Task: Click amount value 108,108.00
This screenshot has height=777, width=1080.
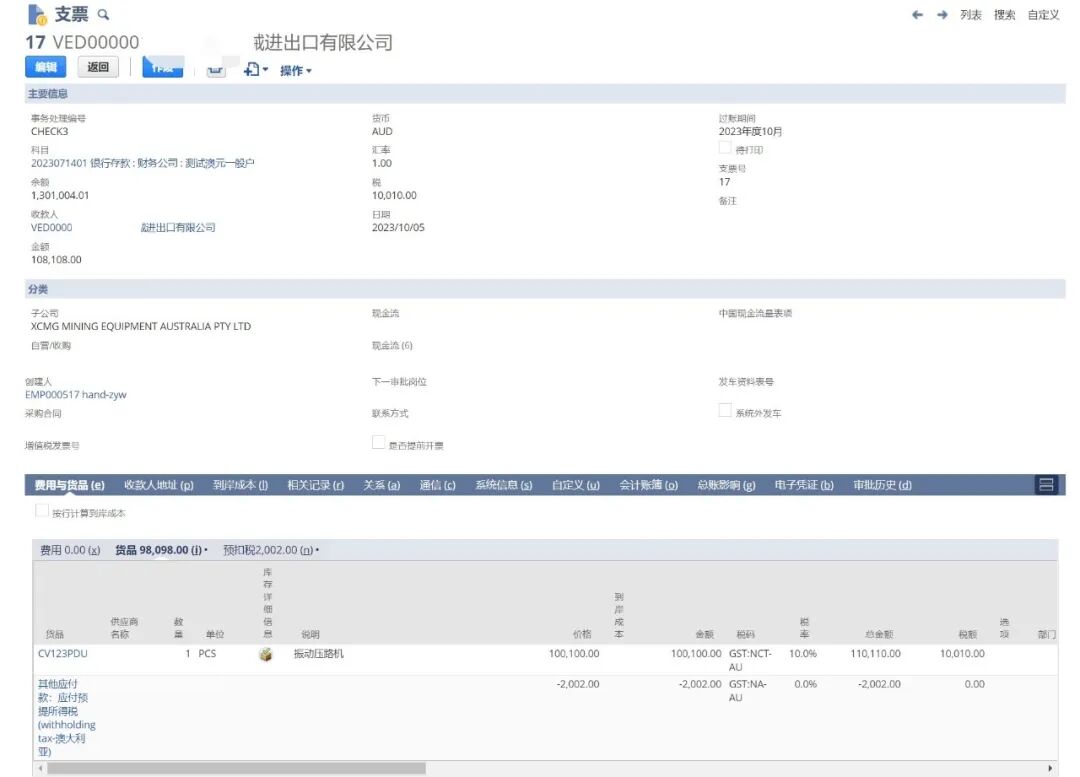Action: click(x=56, y=260)
